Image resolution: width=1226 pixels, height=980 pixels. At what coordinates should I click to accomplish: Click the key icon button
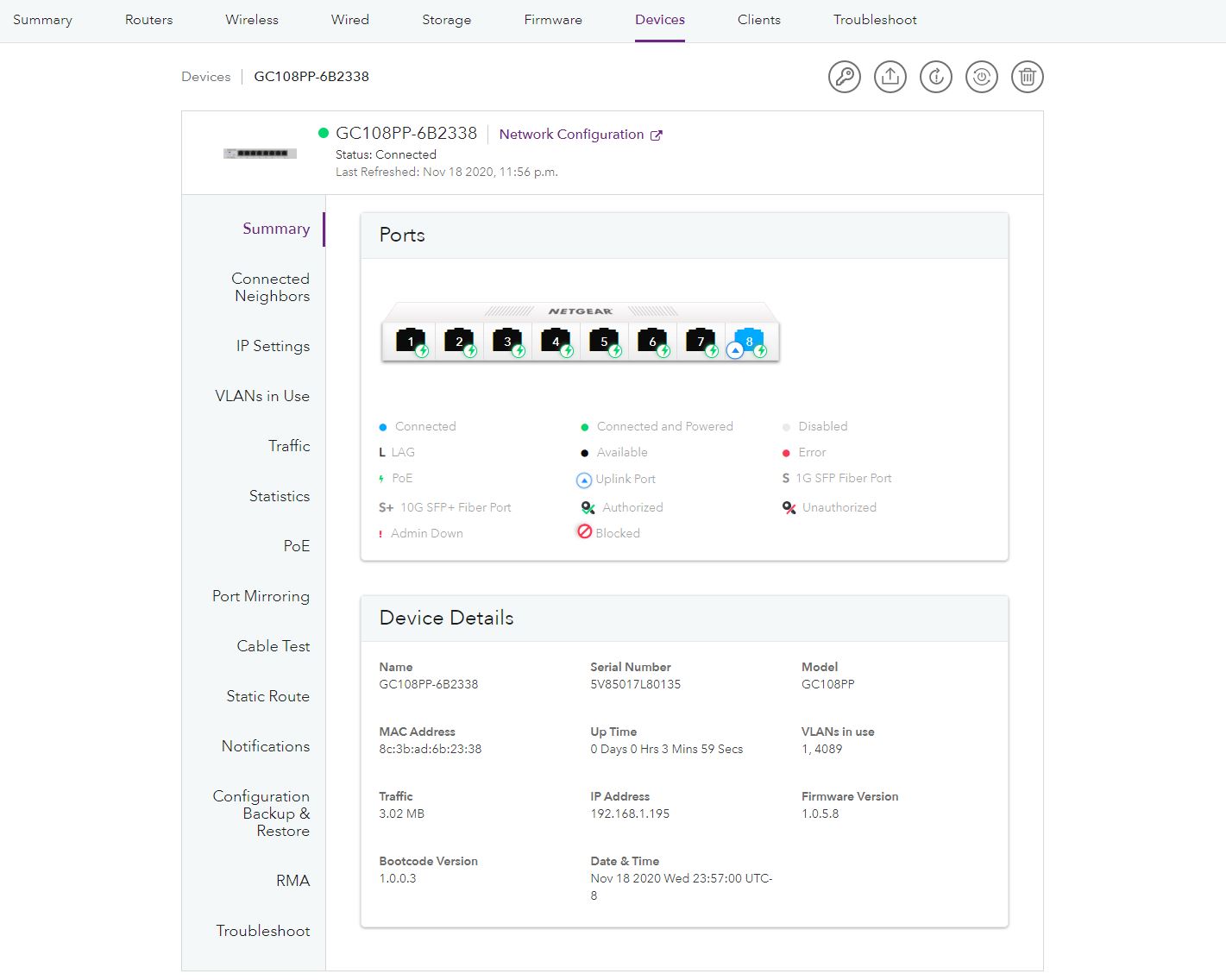coord(845,77)
